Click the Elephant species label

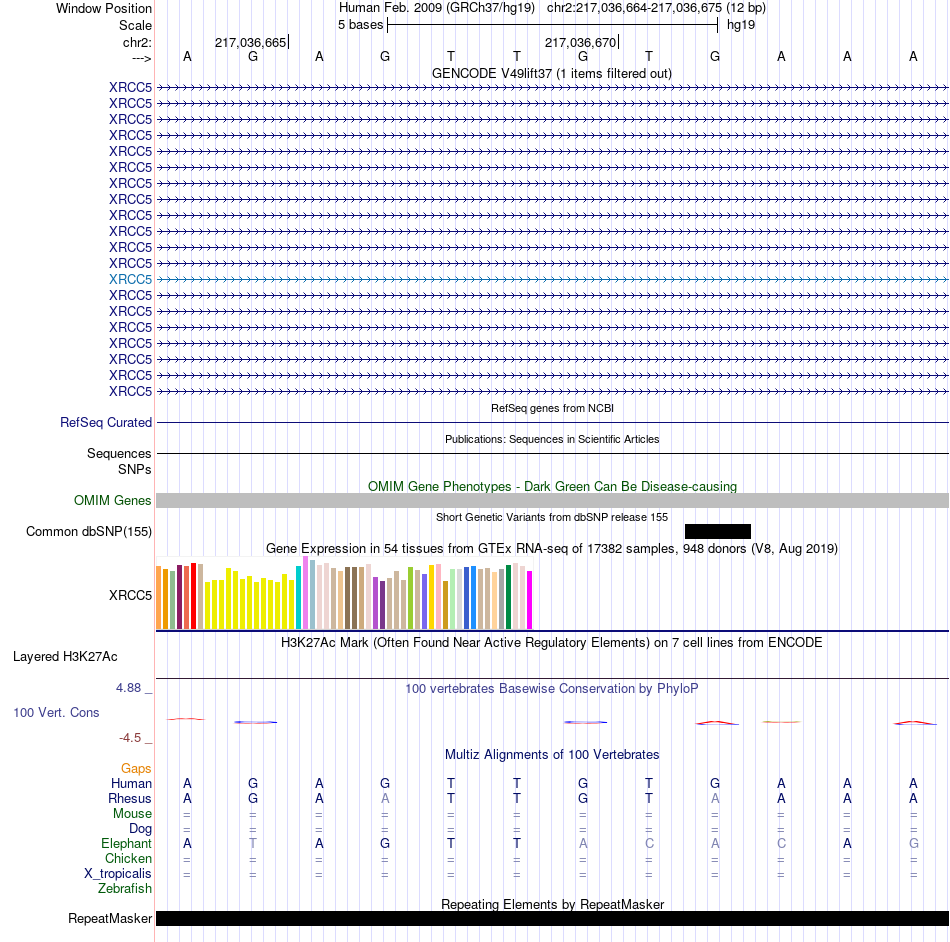(x=126, y=843)
